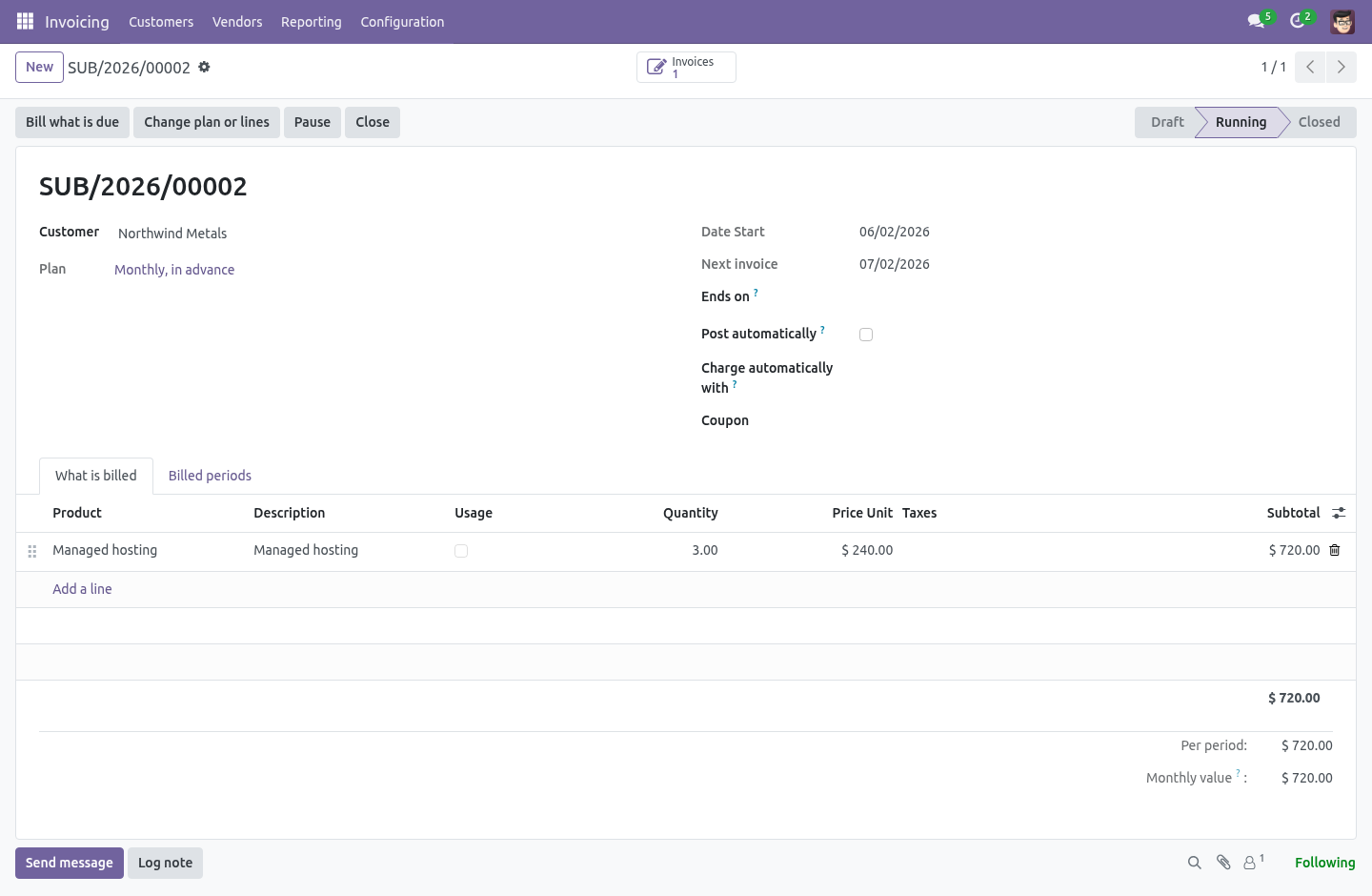Show help for Monthly value

[x=1238, y=773]
